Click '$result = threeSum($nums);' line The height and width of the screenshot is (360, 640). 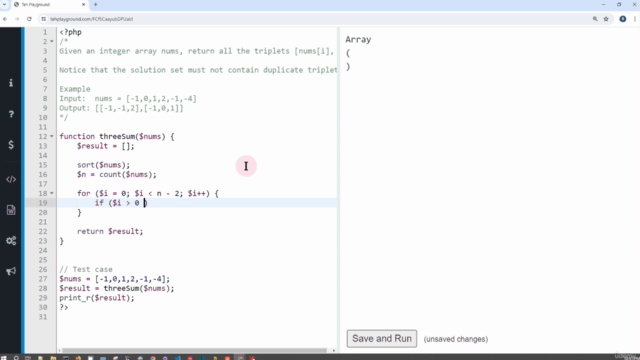point(117,288)
